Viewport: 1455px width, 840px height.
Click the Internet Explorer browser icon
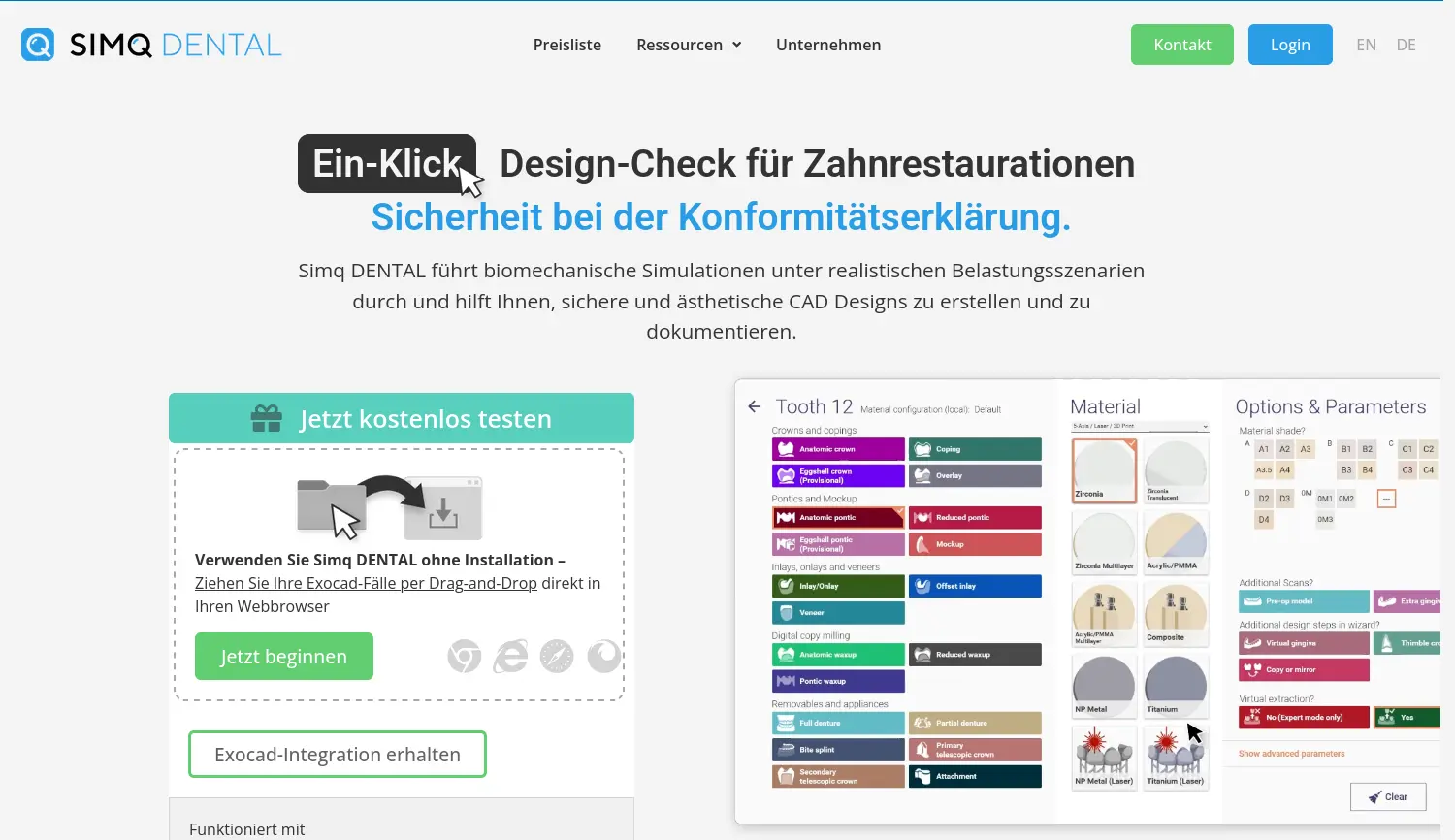[x=510, y=657]
